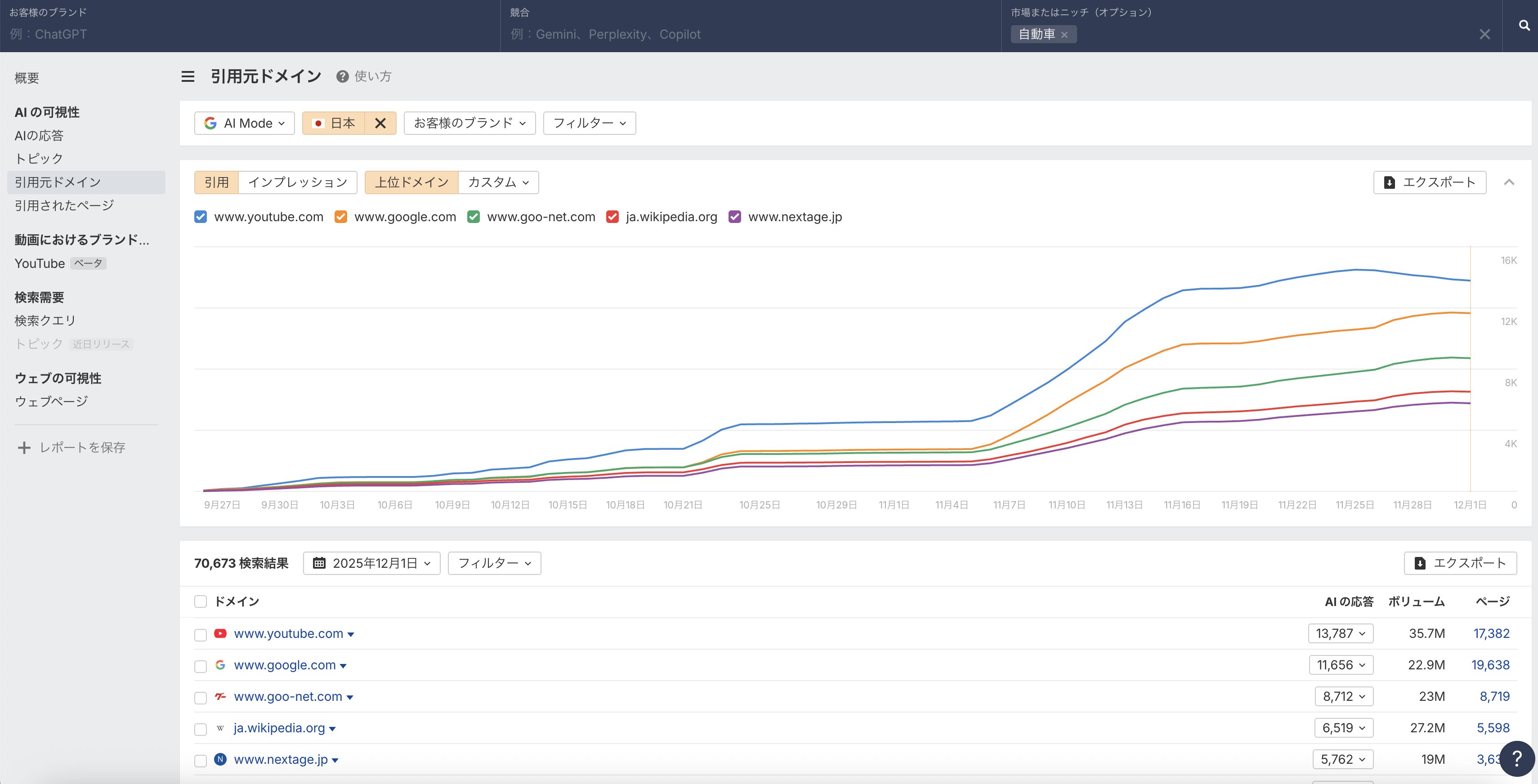The image size is (1538, 784).
Task: Open the AI Mode dropdown
Action: pyautogui.click(x=244, y=123)
